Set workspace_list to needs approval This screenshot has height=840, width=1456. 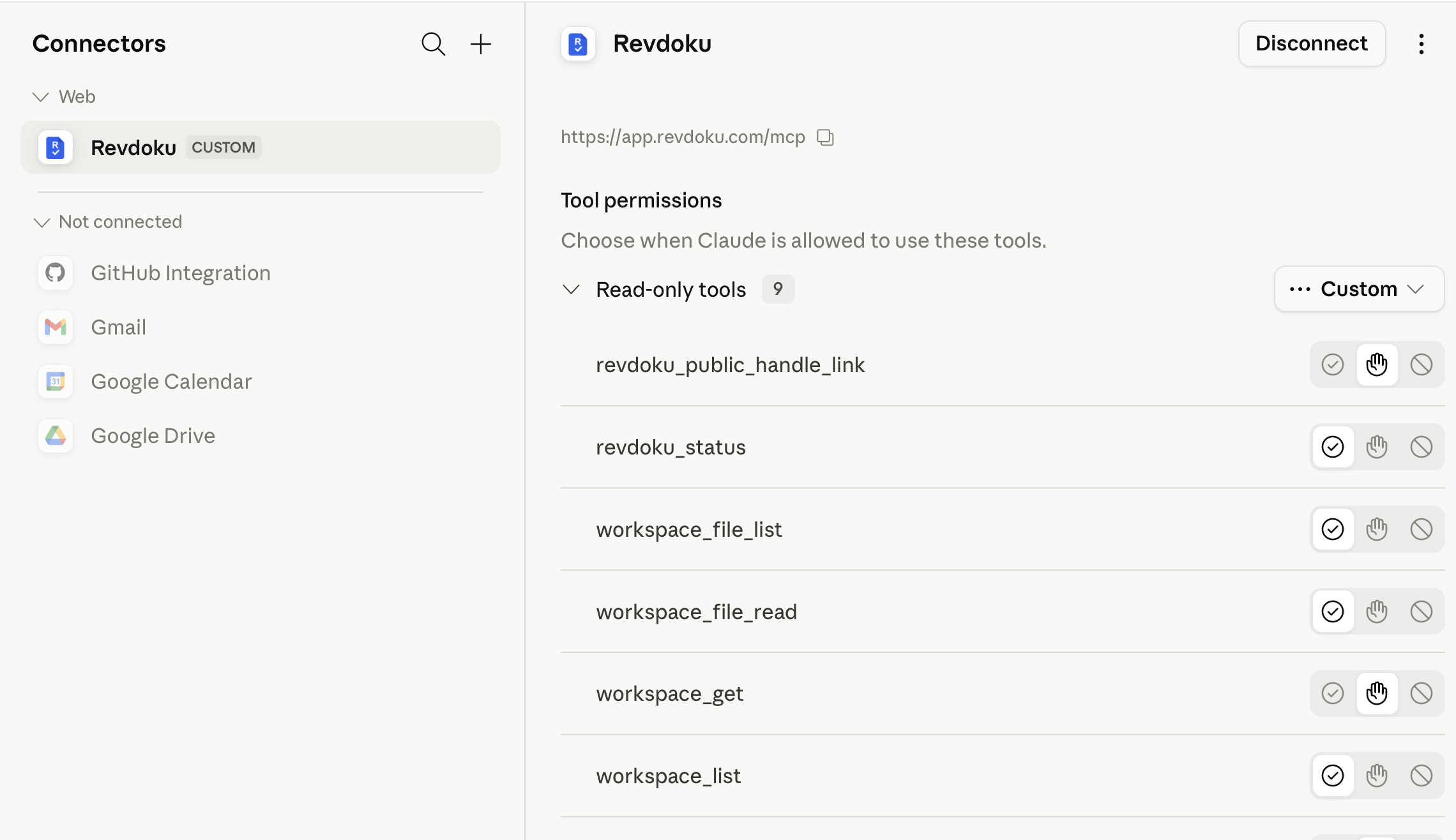coord(1377,776)
